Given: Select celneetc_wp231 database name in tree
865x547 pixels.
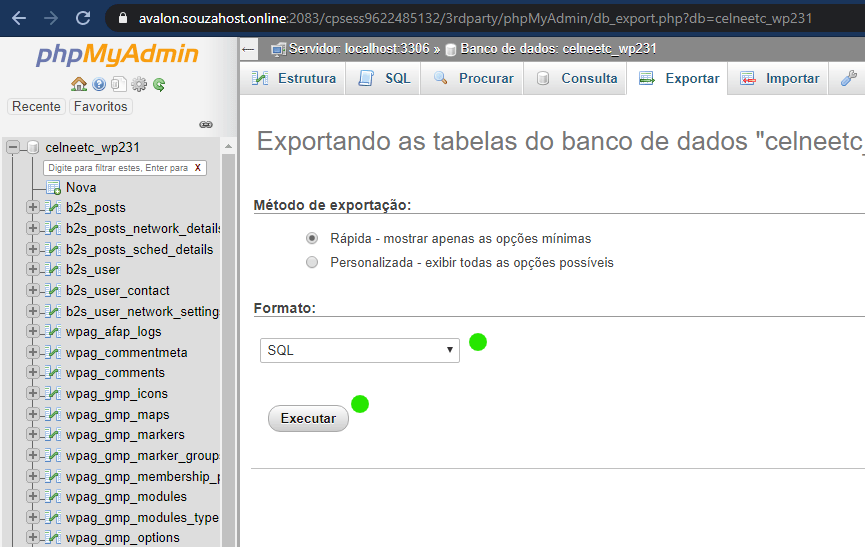Looking at the screenshot, I should tap(93, 148).
